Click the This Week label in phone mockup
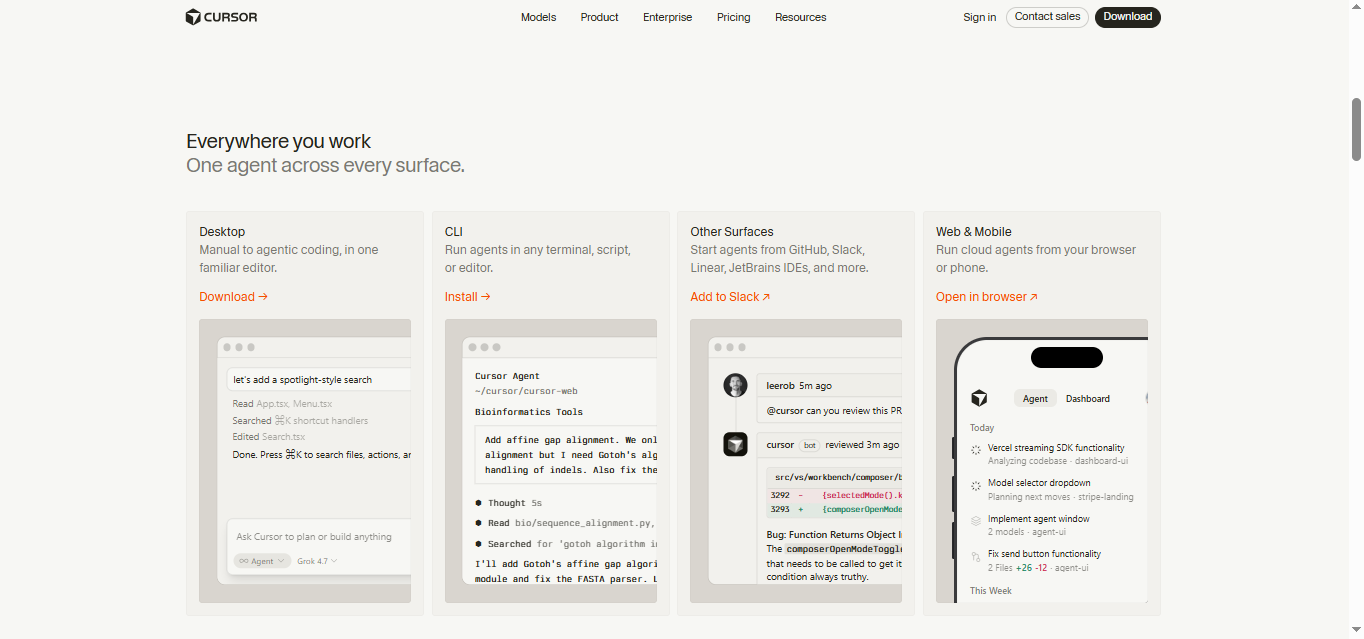Image resolution: width=1364 pixels, height=639 pixels. (x=991, y=591)
